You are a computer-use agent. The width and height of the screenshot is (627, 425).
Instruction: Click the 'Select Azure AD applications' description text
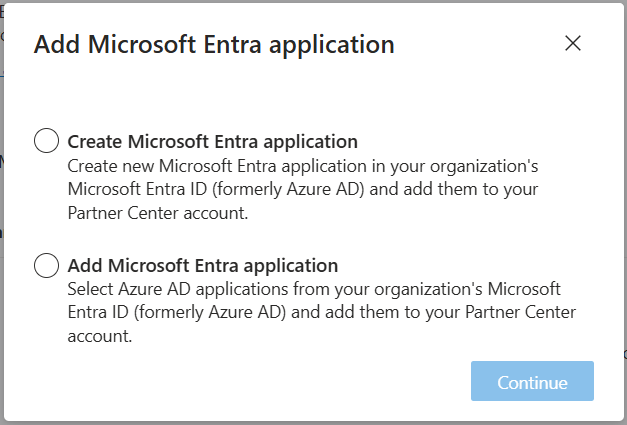[x=321, y=312]
